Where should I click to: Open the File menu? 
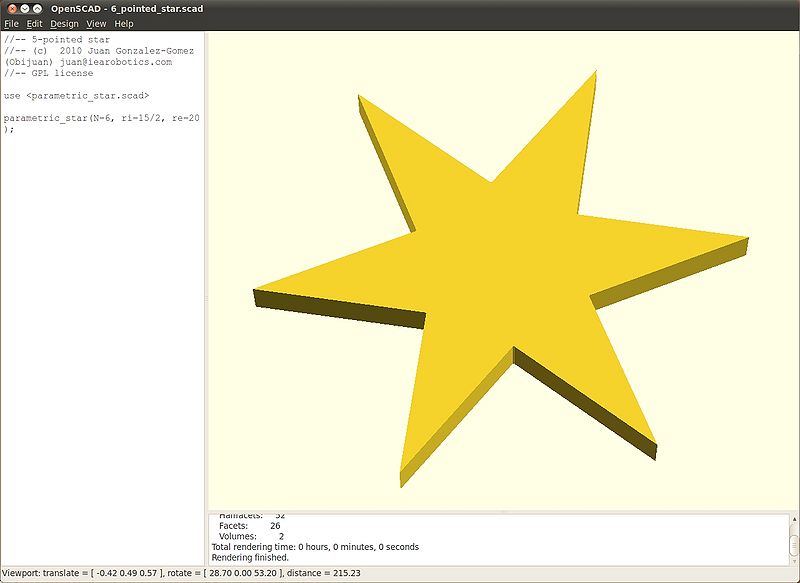click(12, 23)
